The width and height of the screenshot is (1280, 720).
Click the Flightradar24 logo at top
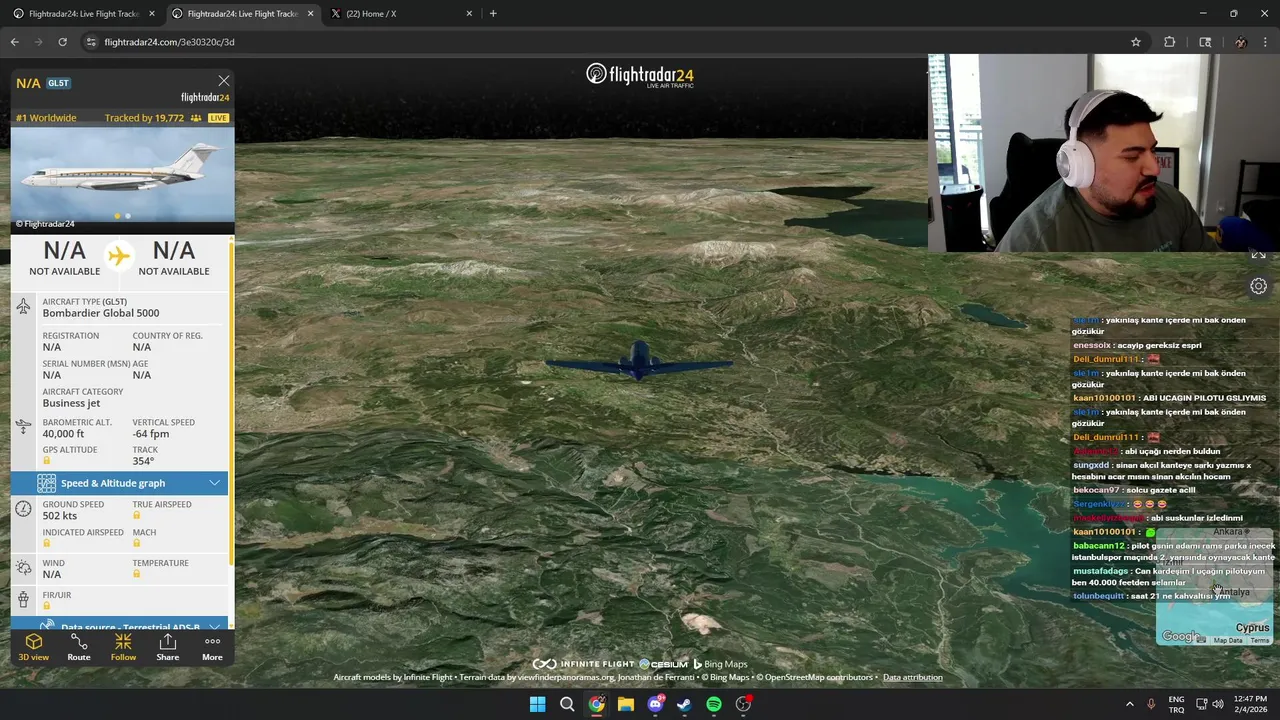[640, 75]
